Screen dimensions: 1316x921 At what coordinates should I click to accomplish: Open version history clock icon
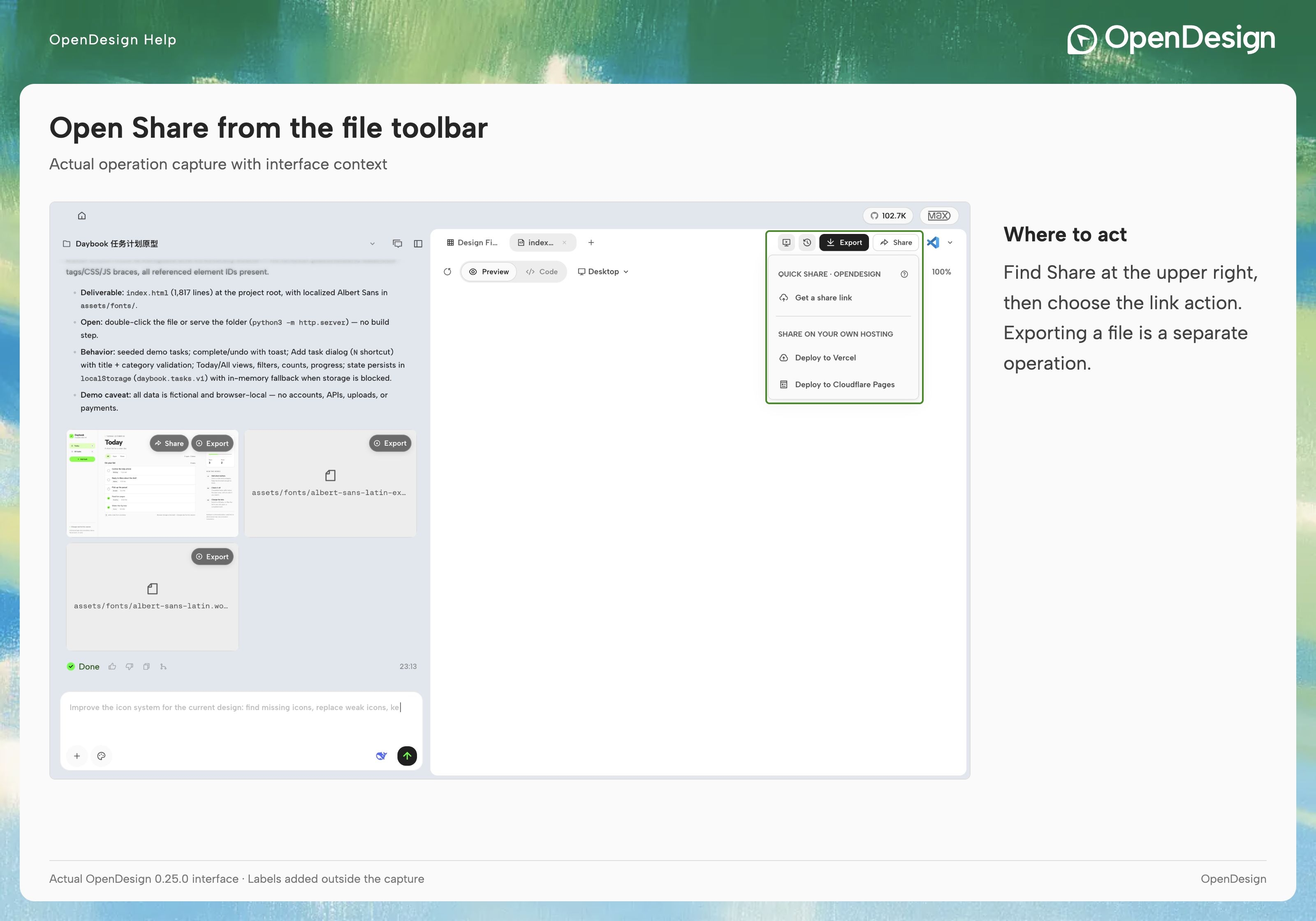807,243
